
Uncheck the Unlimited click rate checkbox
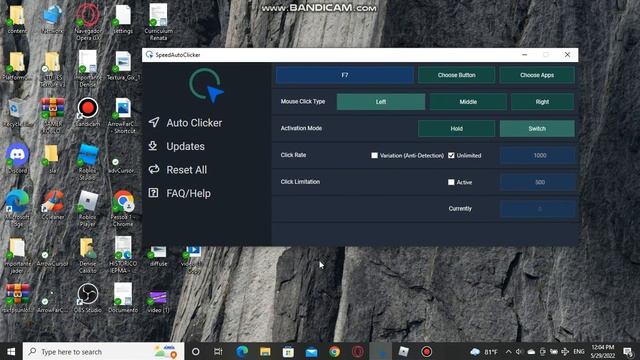pyautogui.click(x=451, y=156)
